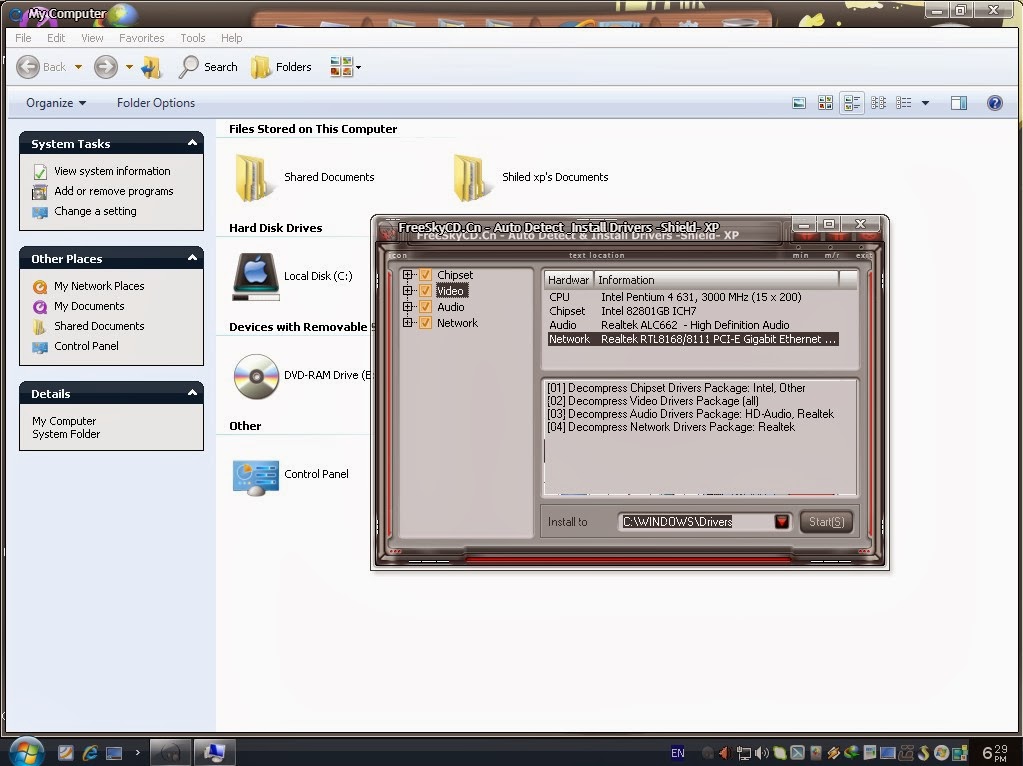
Task: Open My Documents in Other Places
Action: coord(89,306)
